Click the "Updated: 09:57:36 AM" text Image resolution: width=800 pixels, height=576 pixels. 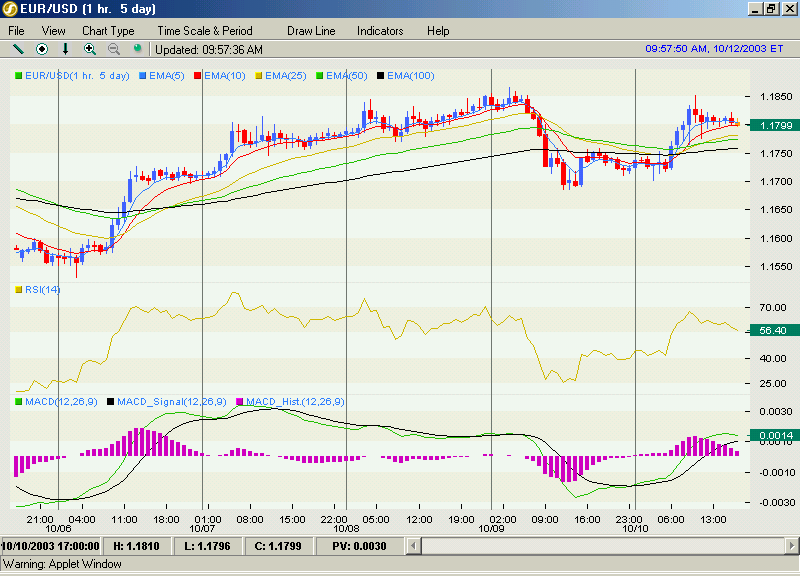pos(209,50)
